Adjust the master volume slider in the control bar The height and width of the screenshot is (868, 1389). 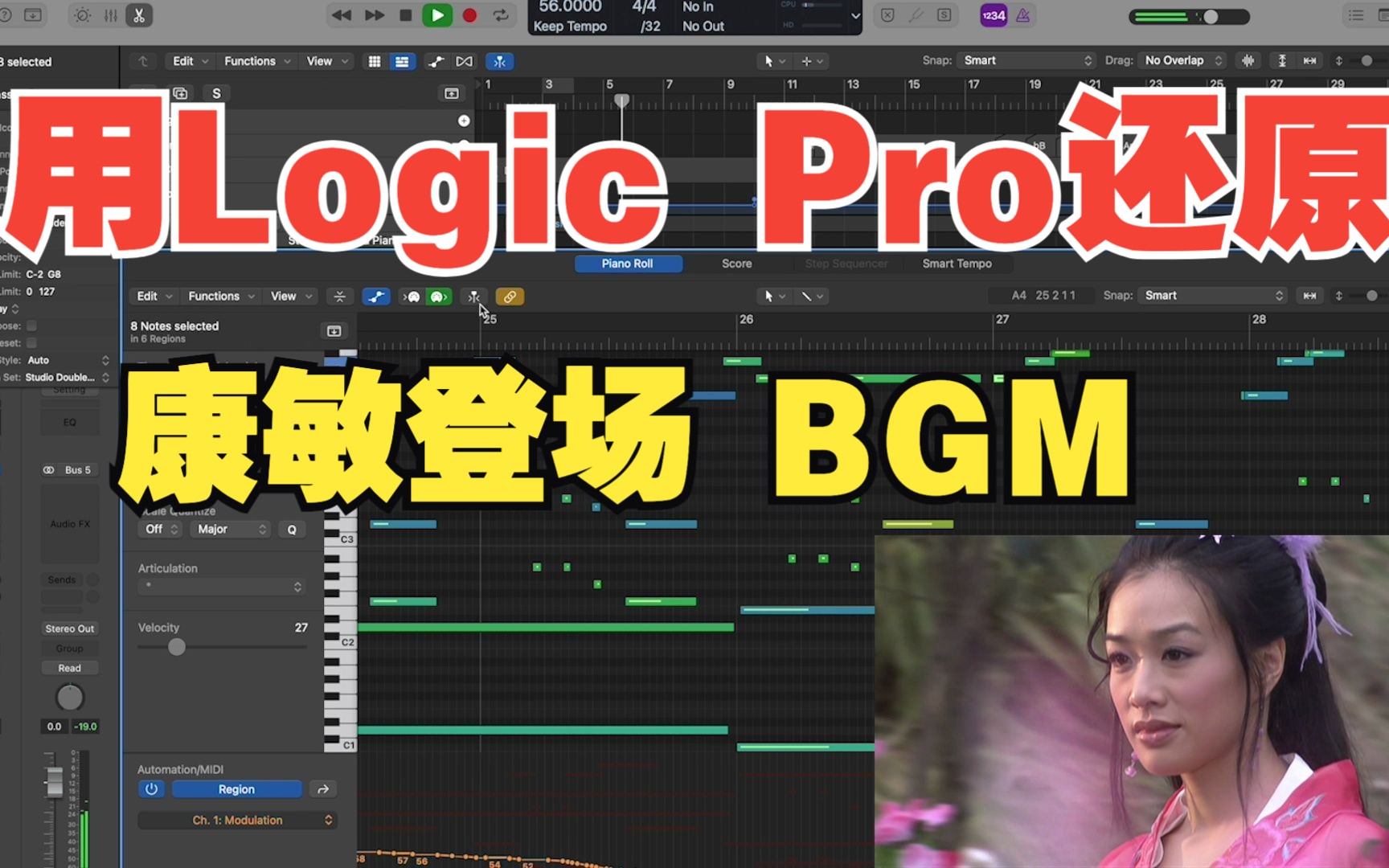(x=1190, y=16)
